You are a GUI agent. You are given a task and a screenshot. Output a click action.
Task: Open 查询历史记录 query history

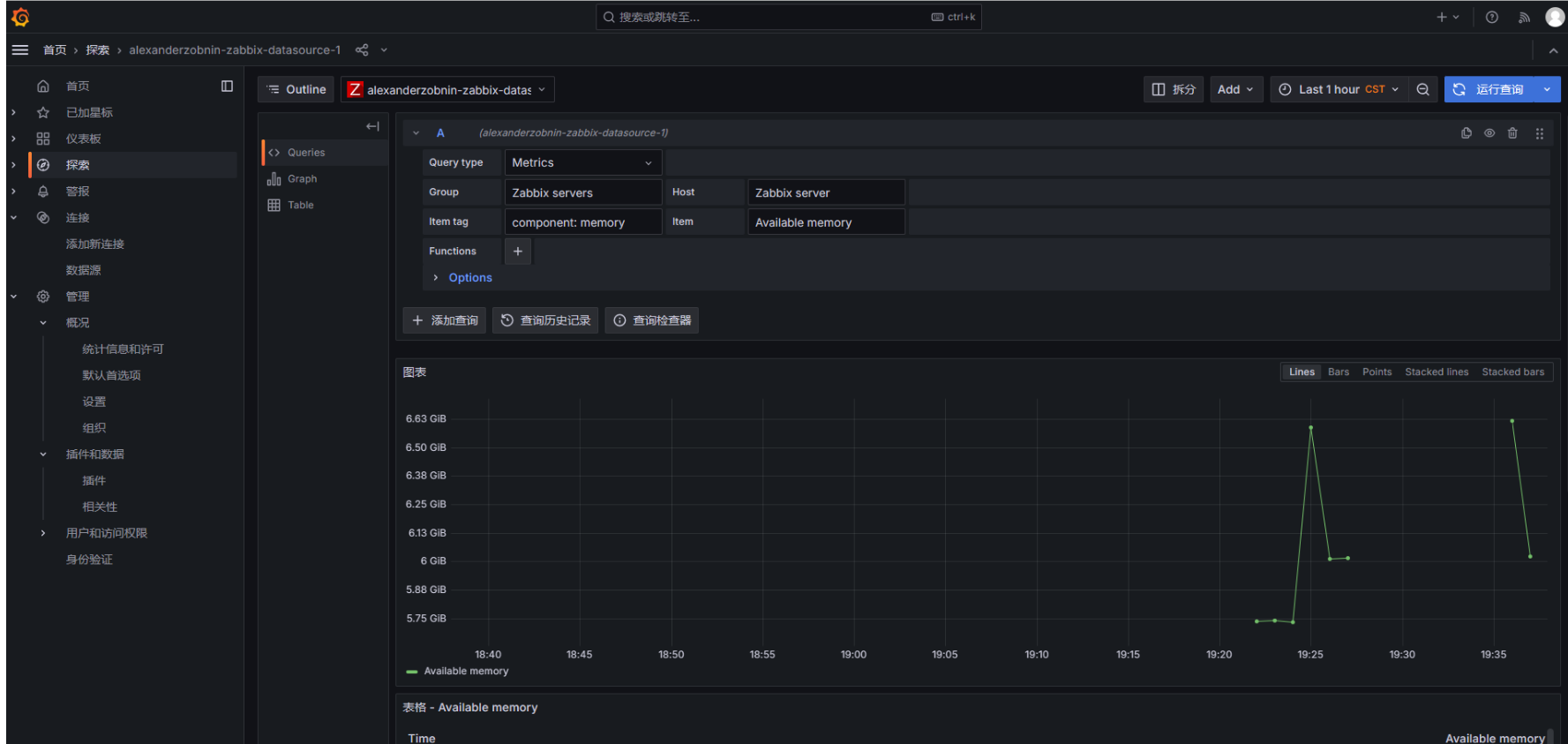point(545,320)
